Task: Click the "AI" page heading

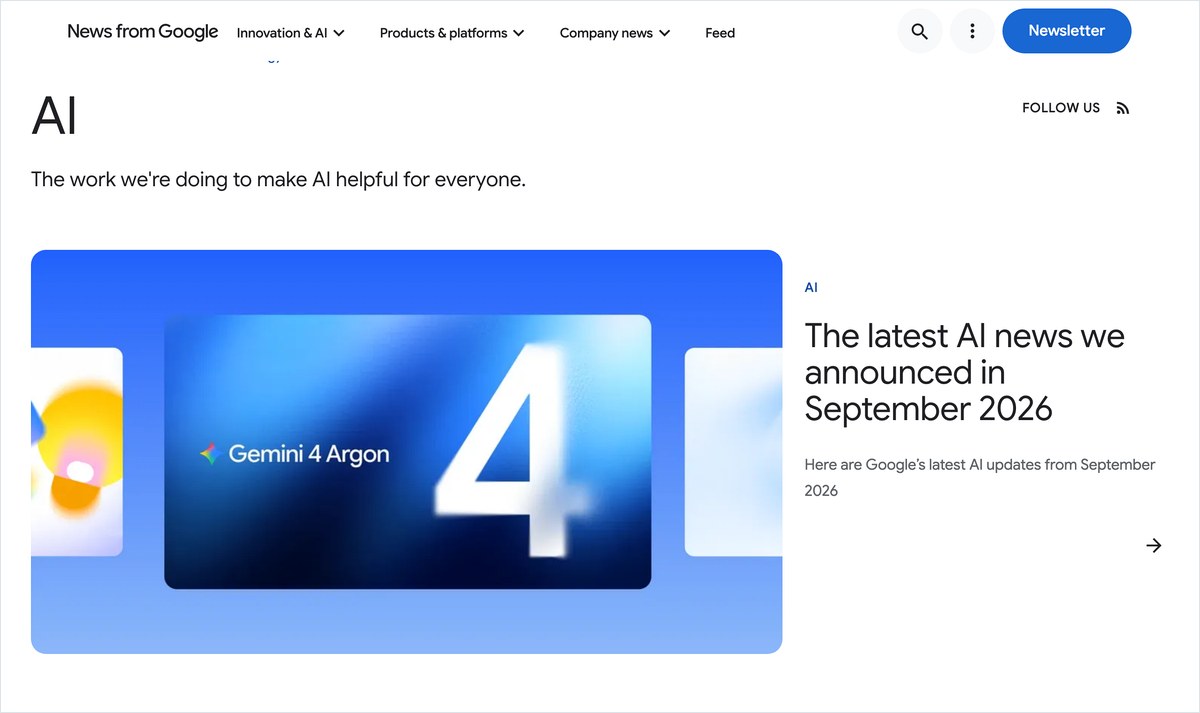Action: click(x=55, y=115)
